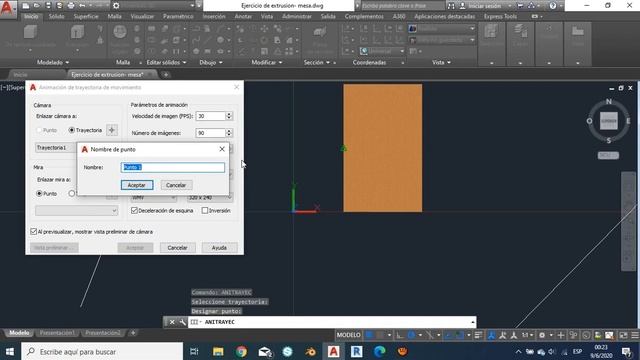Open Google Chrome from the taskbar
The height and width of the screenshot is (360, 640).
coord(241,351)
